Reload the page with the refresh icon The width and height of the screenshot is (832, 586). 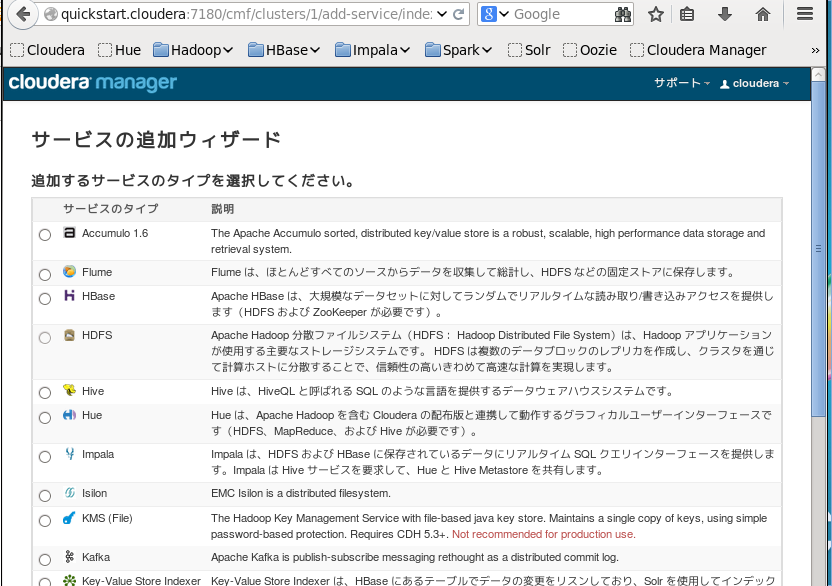click(458, 14)
